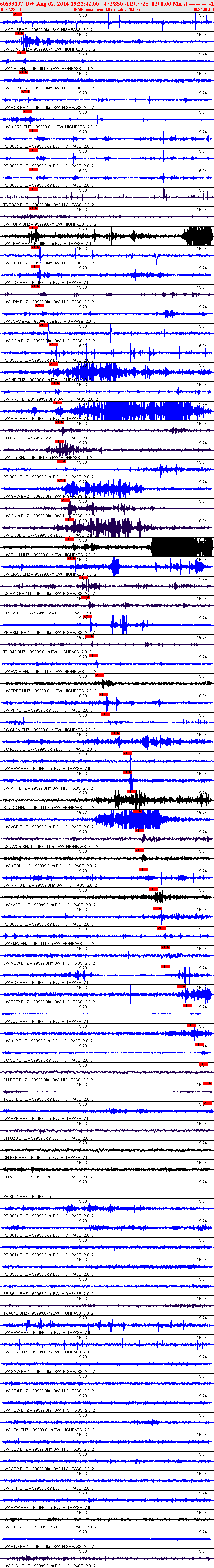Select the PB B007 EHZ trace label

[x=48, y=186]
